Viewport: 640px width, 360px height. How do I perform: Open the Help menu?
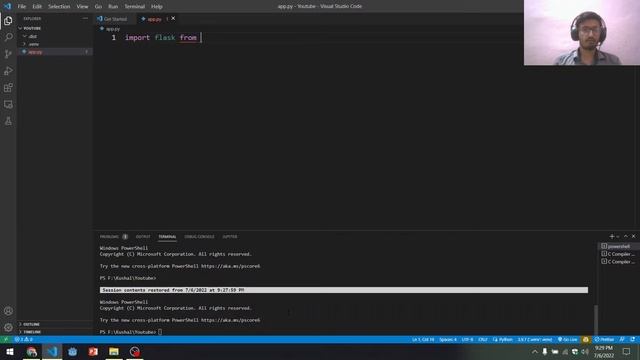point(157,6)
